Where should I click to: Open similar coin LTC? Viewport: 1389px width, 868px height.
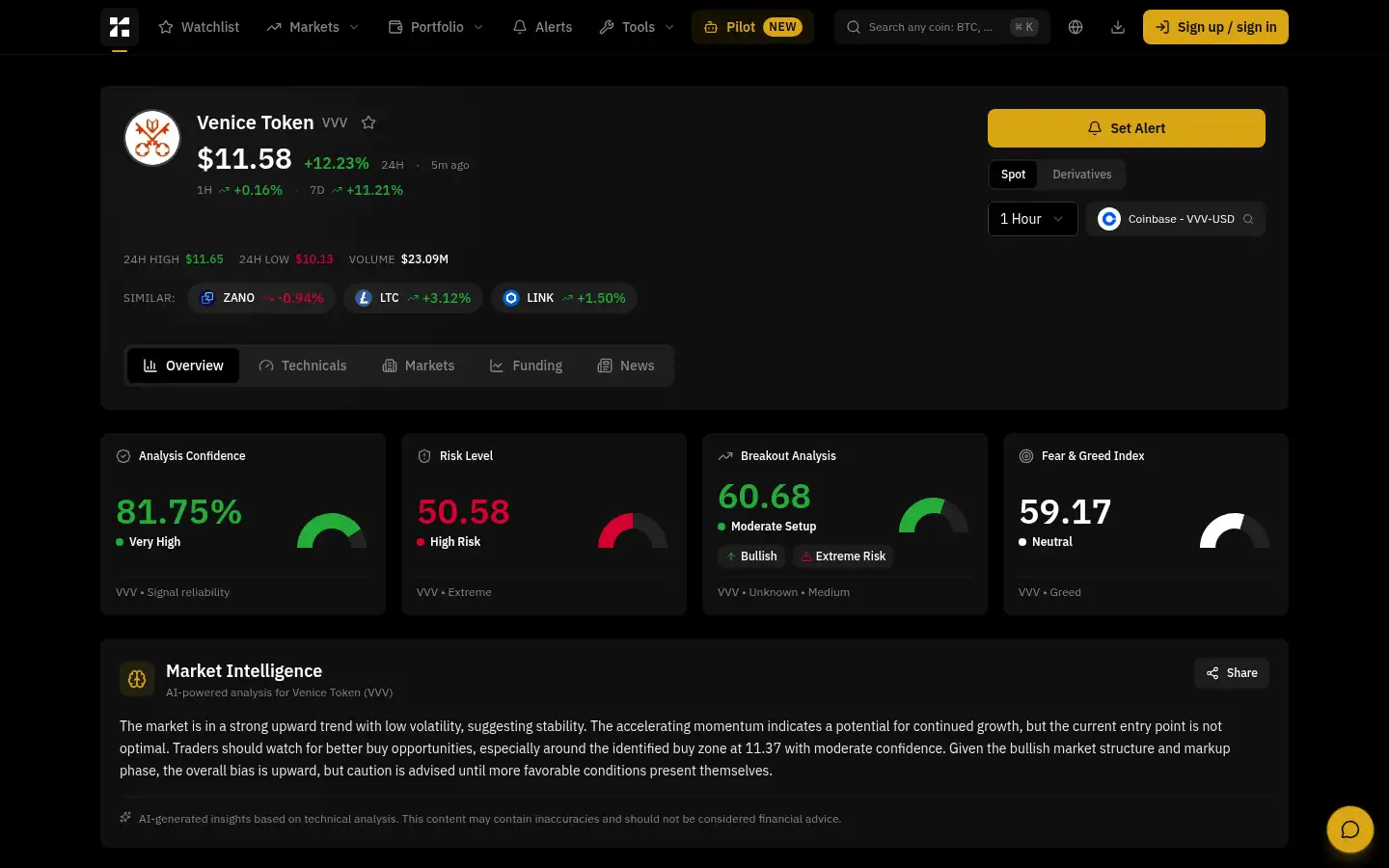413,298
